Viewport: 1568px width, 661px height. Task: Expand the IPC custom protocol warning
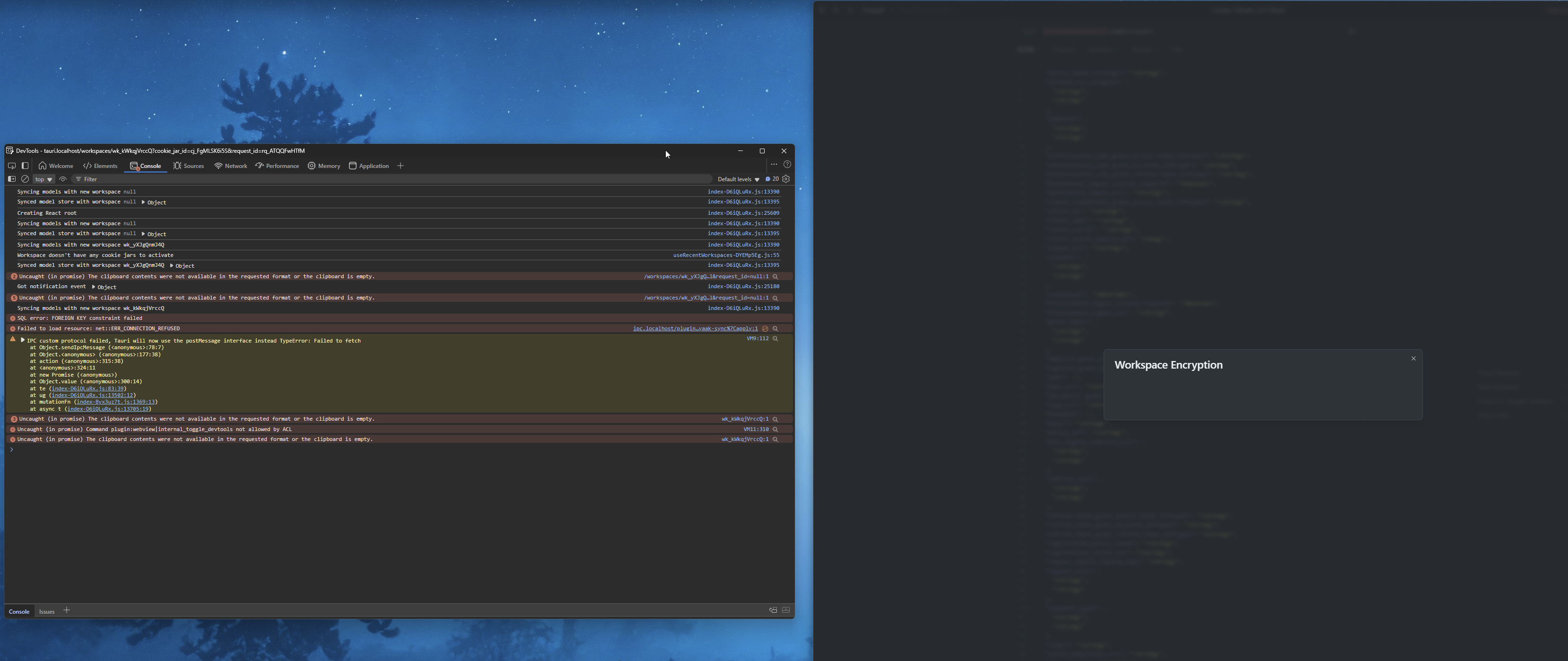(23, 340)
